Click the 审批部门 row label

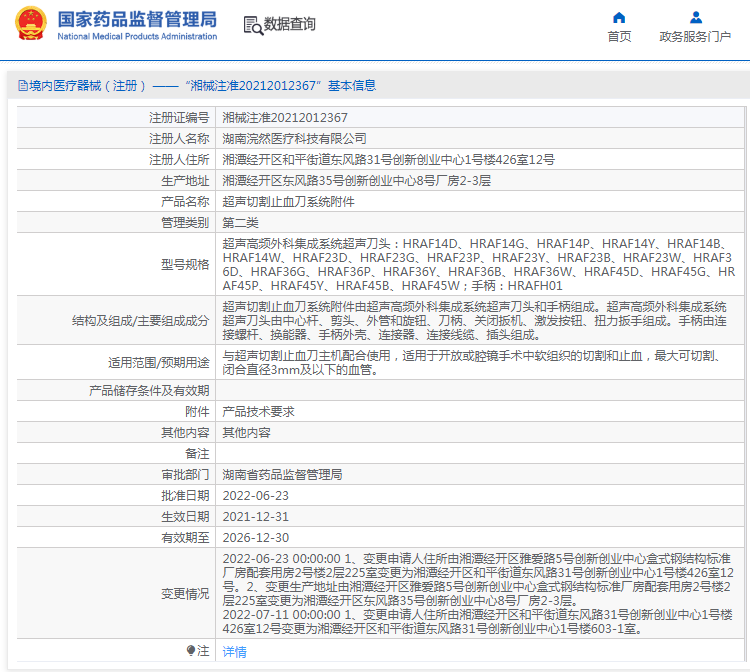point(185,474)
